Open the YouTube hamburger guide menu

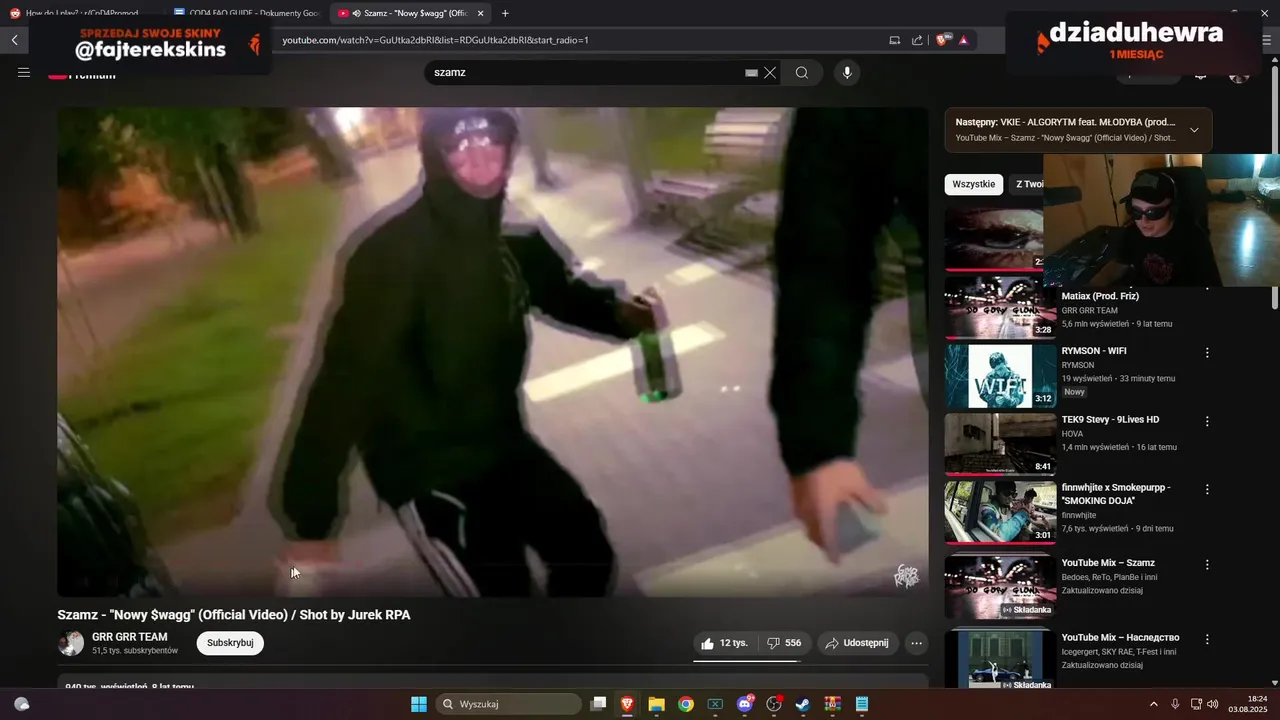24,73
